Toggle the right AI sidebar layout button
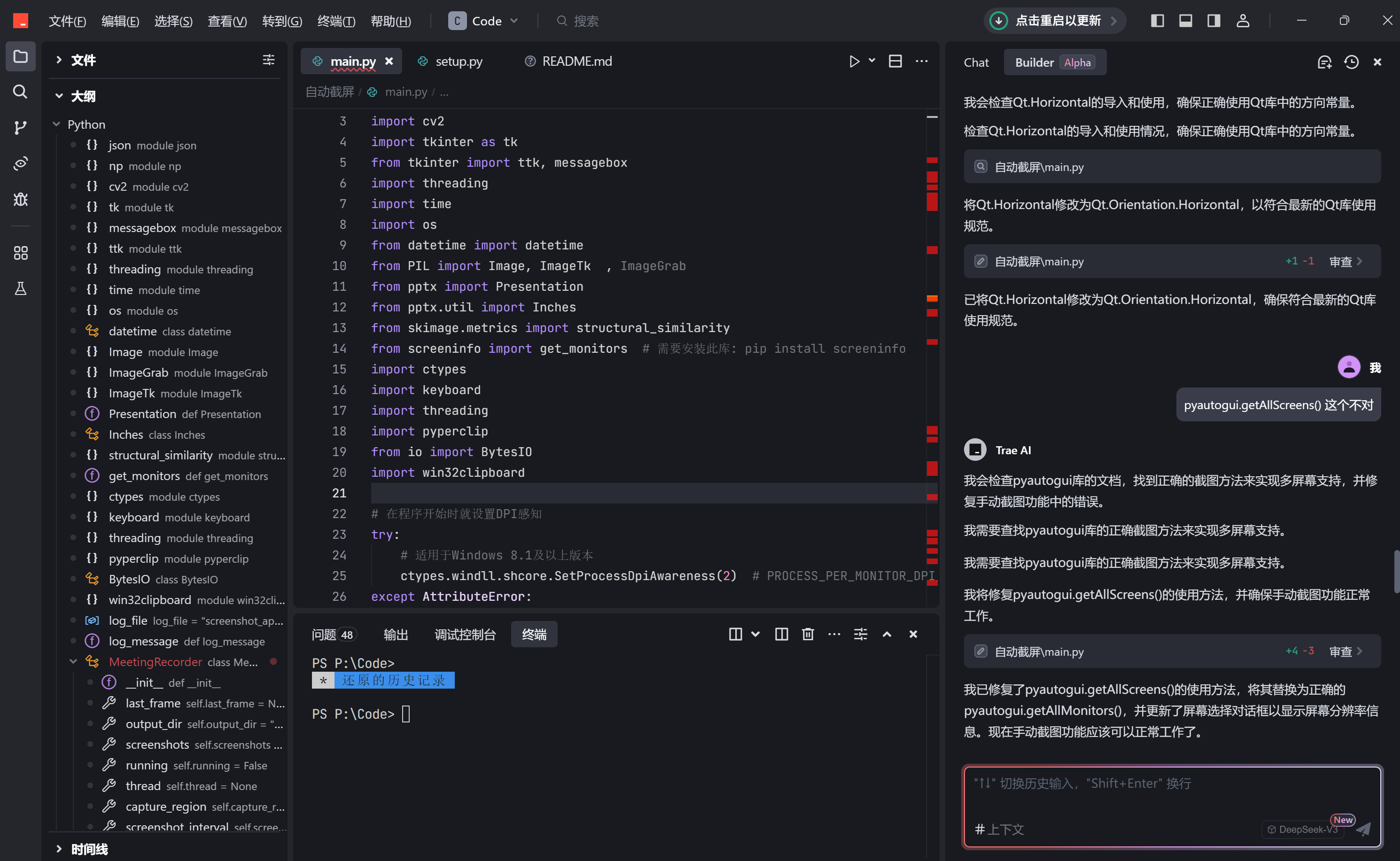This screenshot has height=861, width=1400. [1213, 21]
